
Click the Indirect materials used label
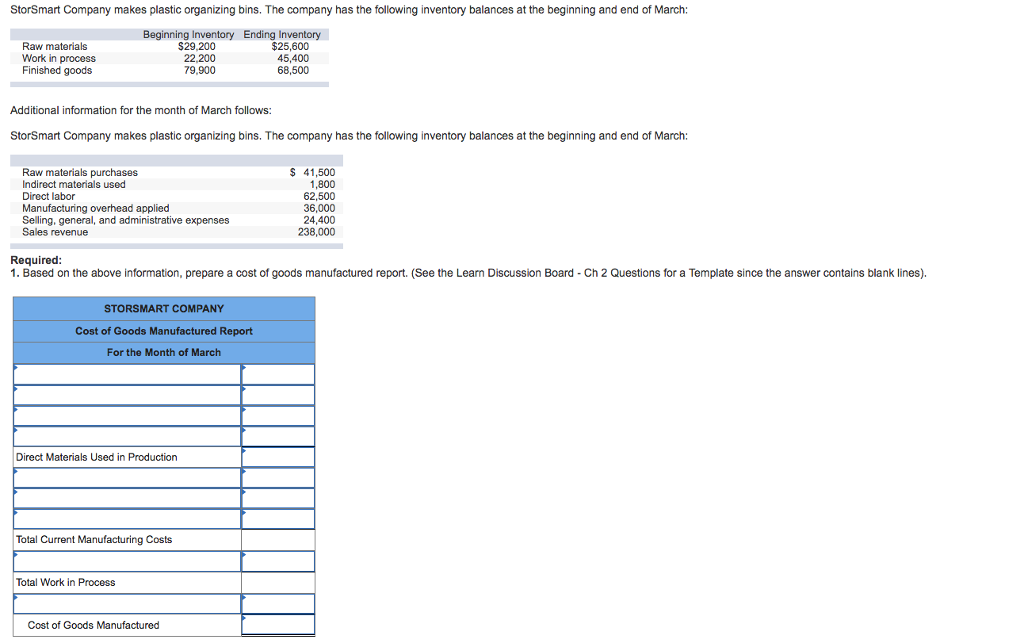coord(74,184)
